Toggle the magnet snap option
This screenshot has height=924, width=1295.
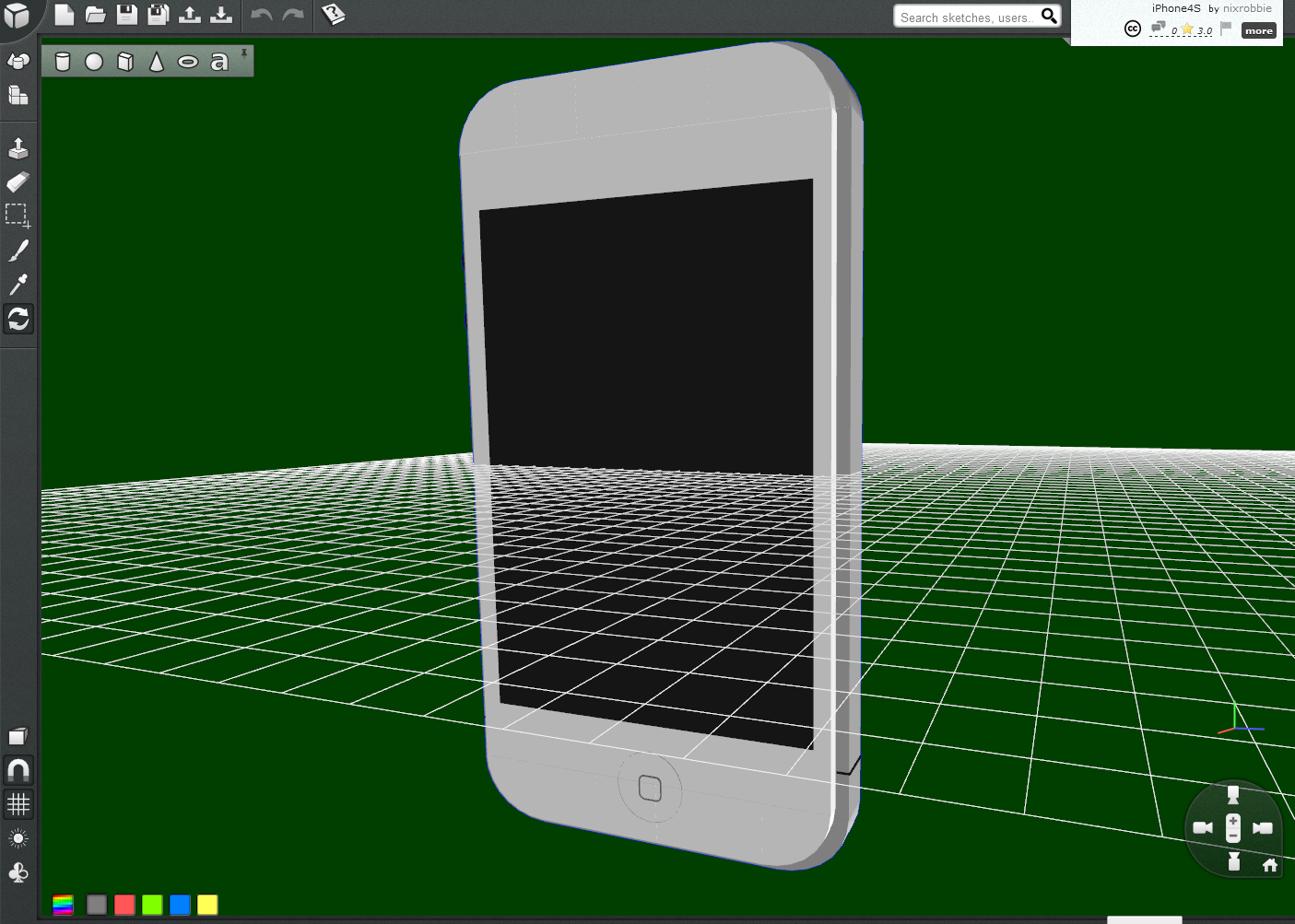pos(18,769)
